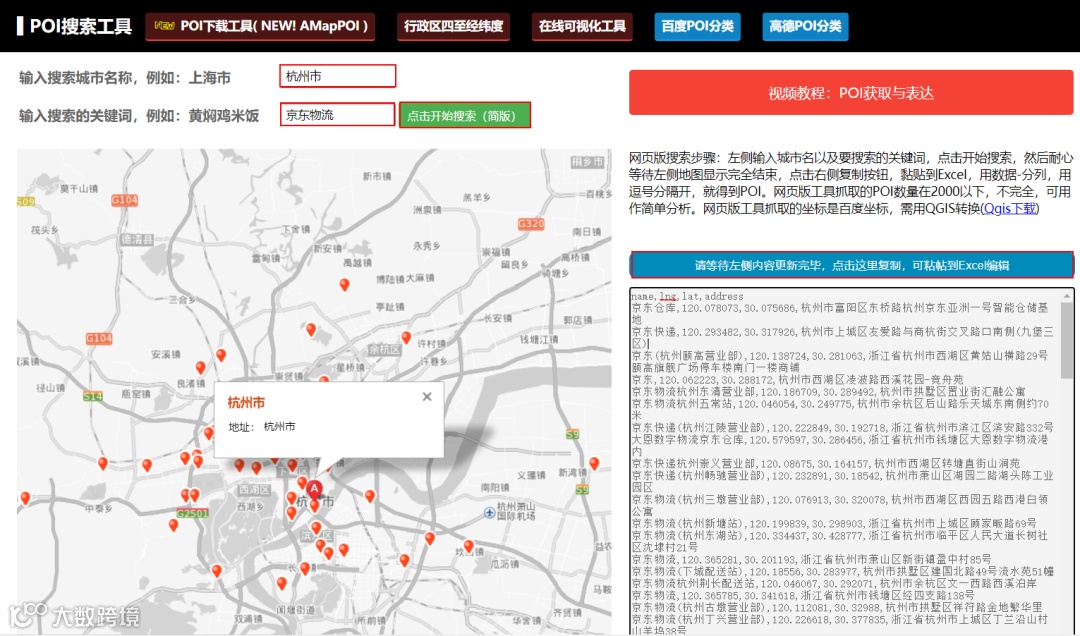Screen dimensions: 1080x636
Task: Click the 京东物流(杭州新塘站) result row
Action: [834, 523]
